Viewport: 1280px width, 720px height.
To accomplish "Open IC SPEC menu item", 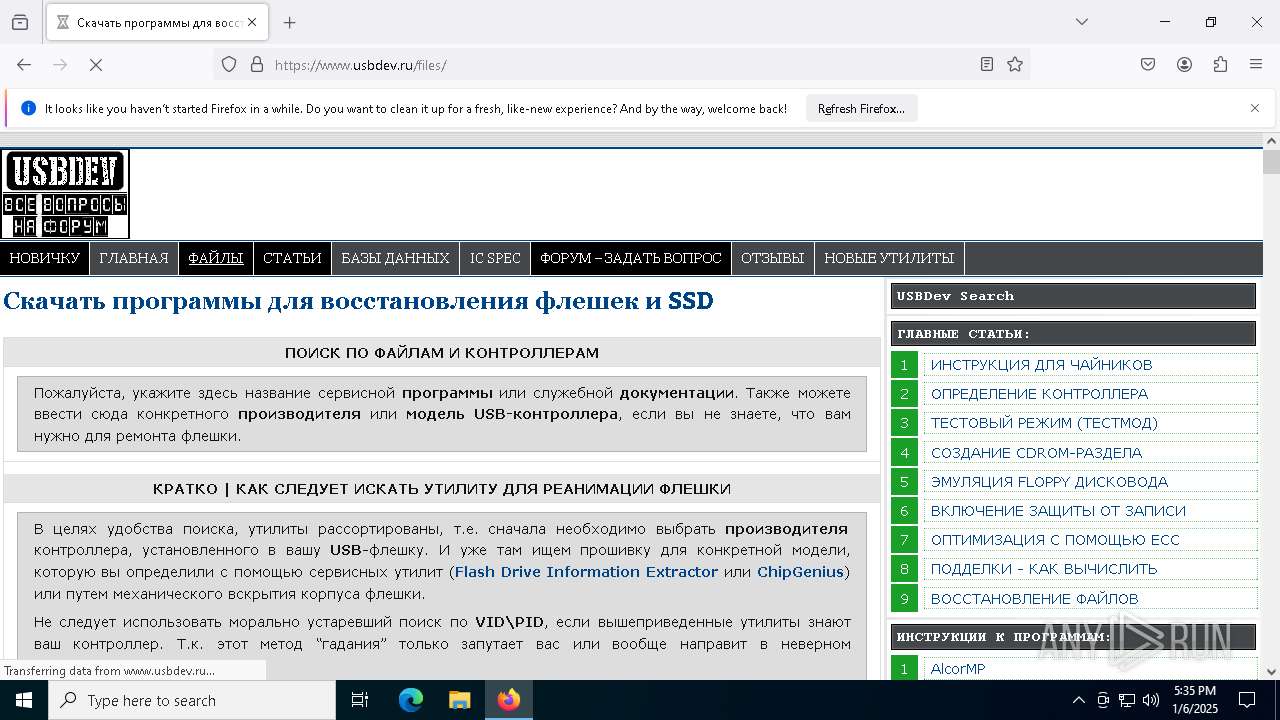I will point(495,258).
